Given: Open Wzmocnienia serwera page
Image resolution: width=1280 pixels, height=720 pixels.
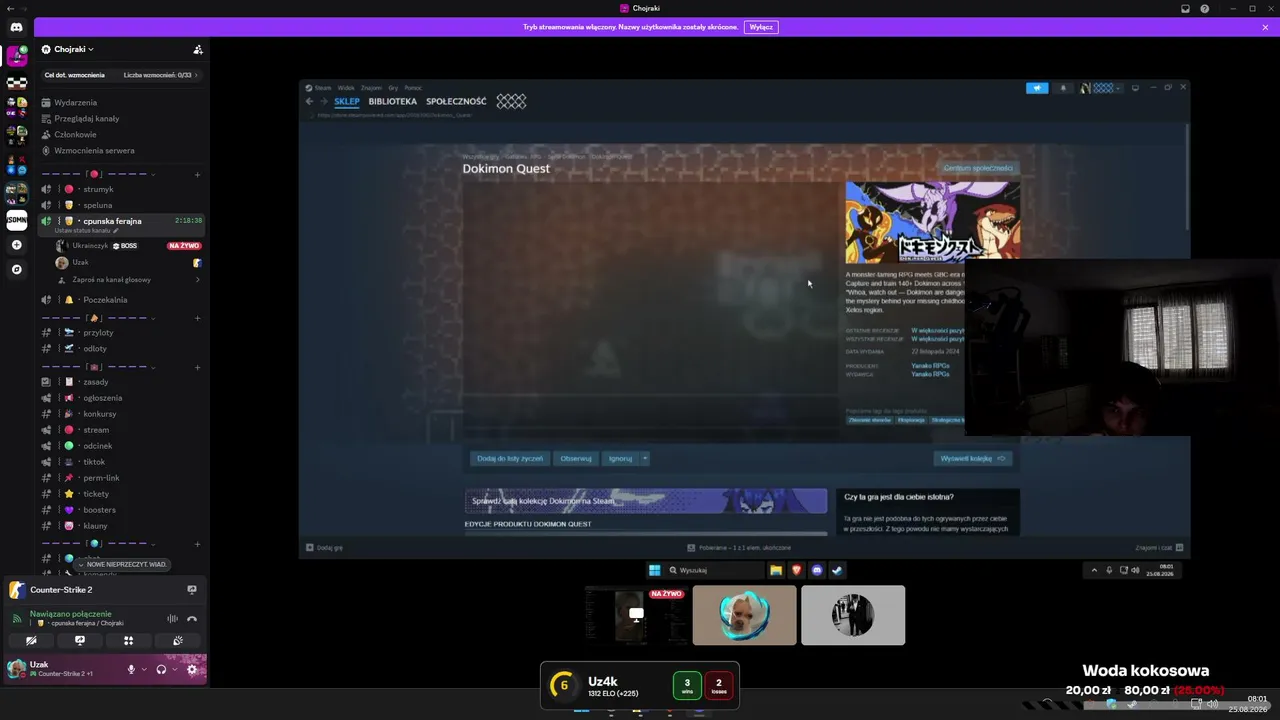Looking at the screenshot, I should click(x=121, y=150).
